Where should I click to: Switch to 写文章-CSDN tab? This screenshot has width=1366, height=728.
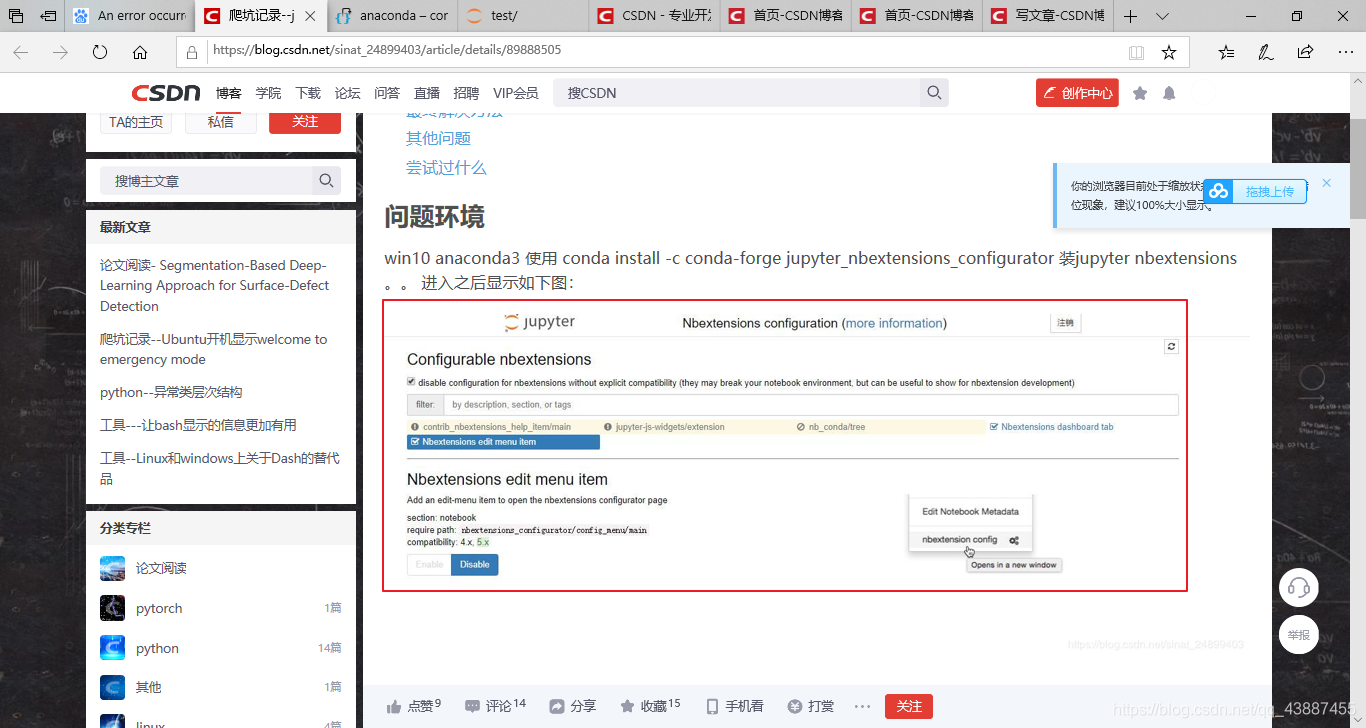pos(1047,16)
